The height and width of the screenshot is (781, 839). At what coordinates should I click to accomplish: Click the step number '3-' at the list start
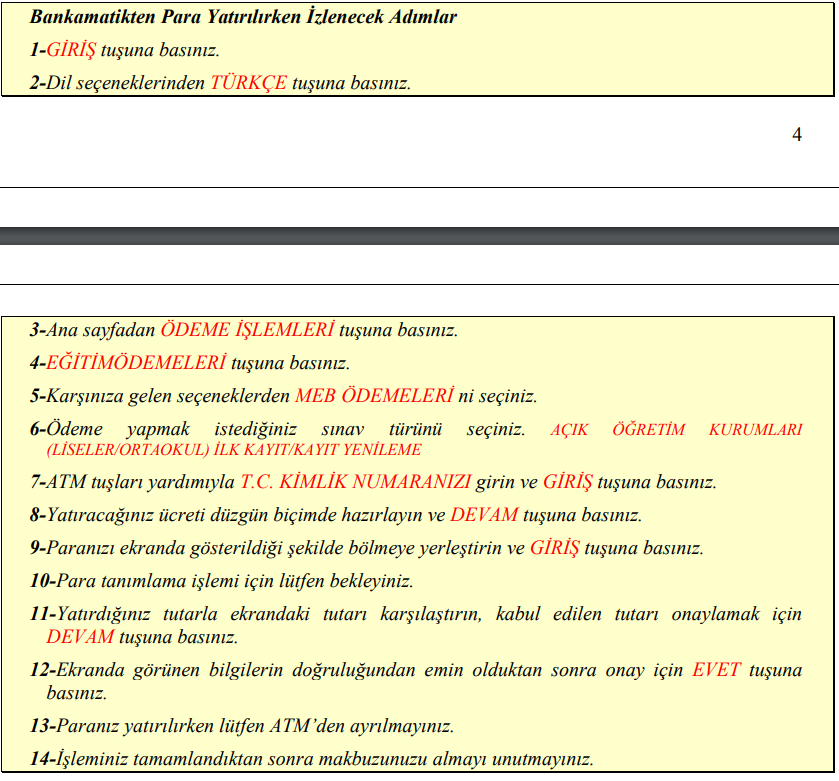38,329
